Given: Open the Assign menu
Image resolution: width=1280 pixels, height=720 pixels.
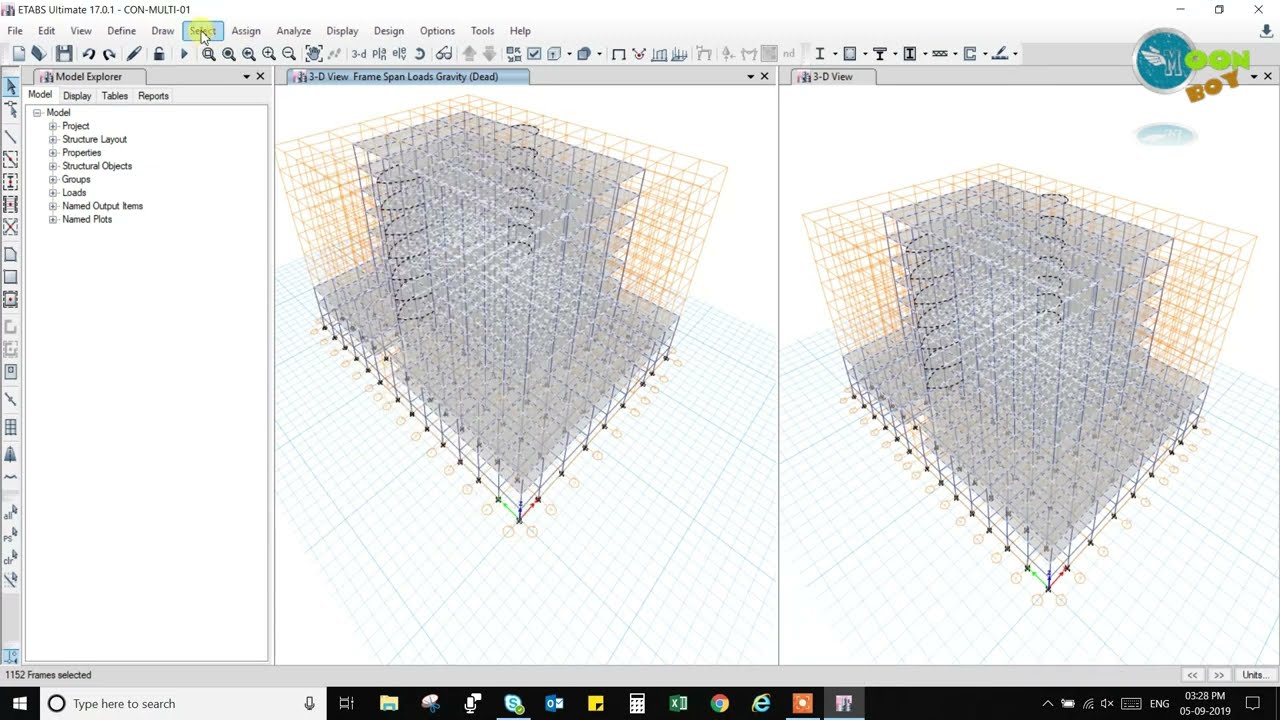Looking at the screenshot, I should [246, 31].
